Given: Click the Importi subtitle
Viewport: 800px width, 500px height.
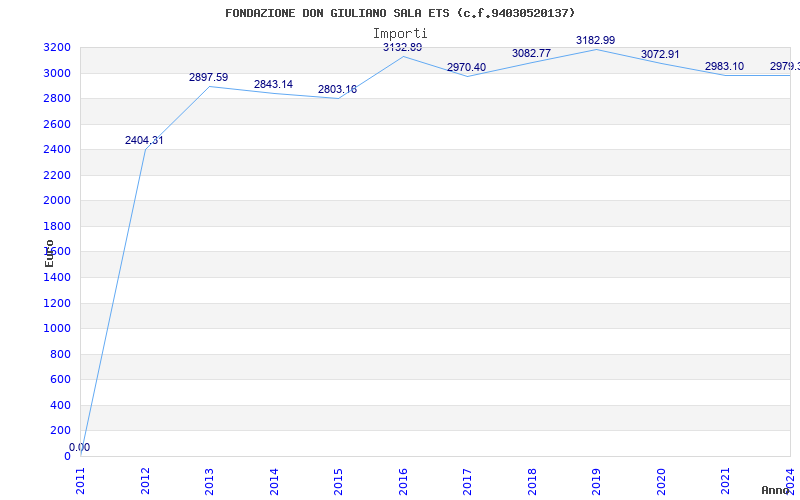Looking at the screenshot, I should (400, 34).
